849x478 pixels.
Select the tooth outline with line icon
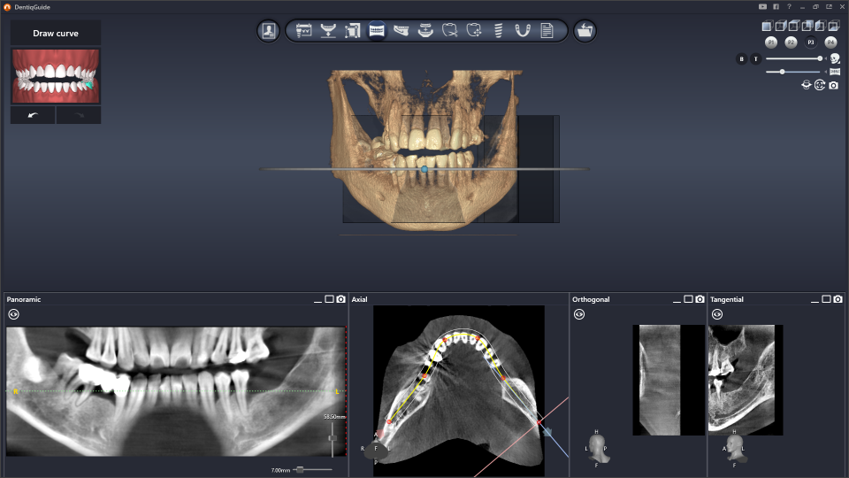(450, 30)
